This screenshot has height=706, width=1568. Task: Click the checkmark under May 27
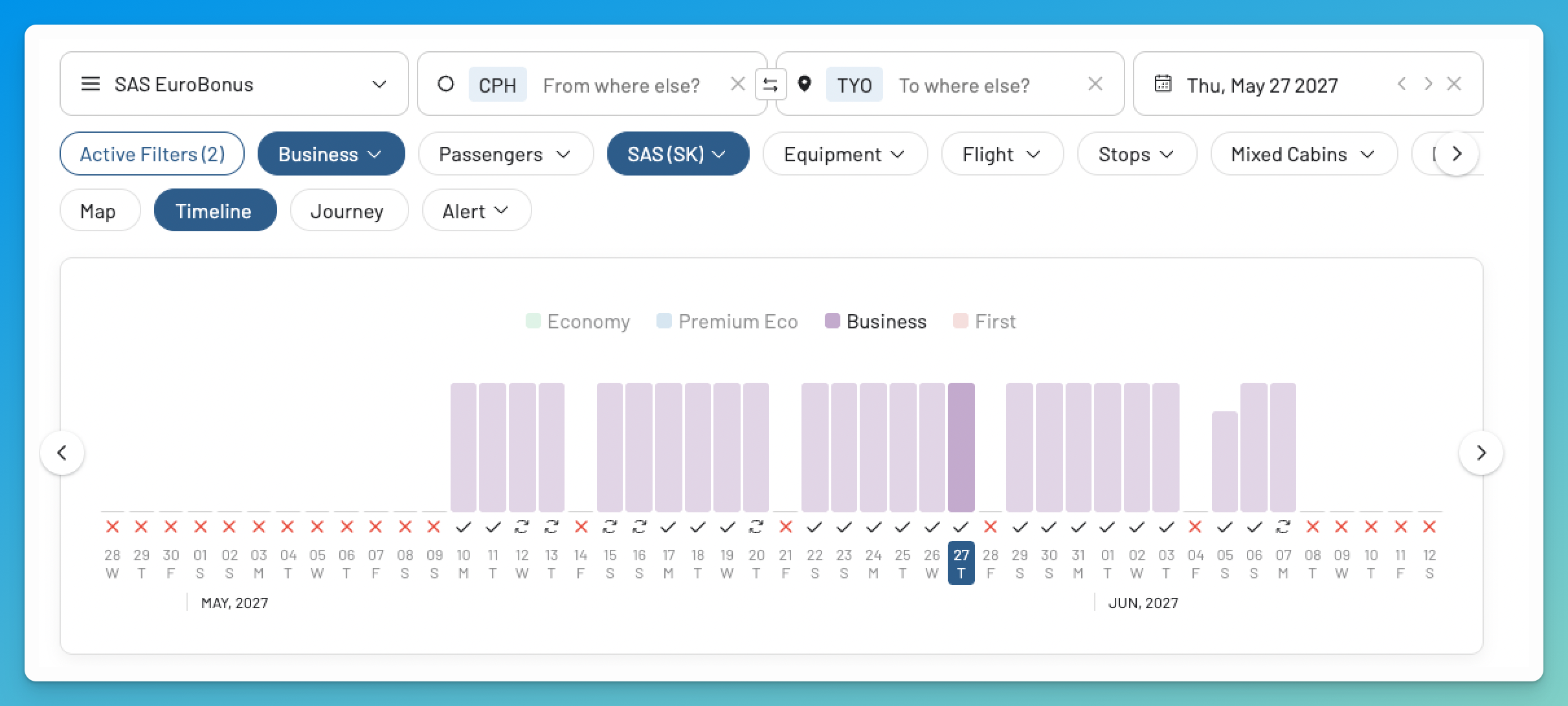pos(961,527)
